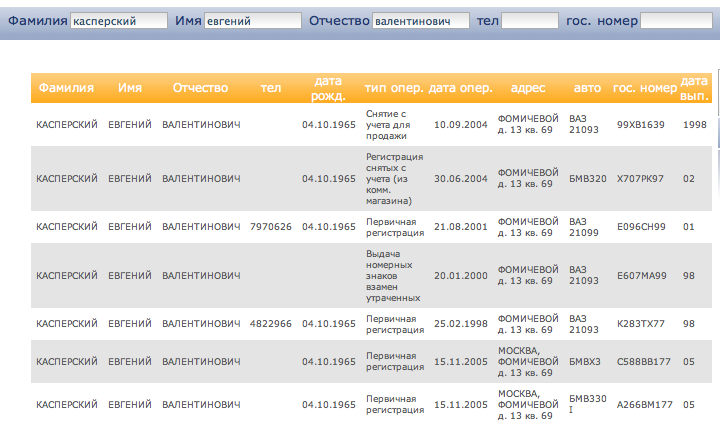Click address in the С588ВВ177 row
This screenshot has width=720, height=427.
(528, 362)
